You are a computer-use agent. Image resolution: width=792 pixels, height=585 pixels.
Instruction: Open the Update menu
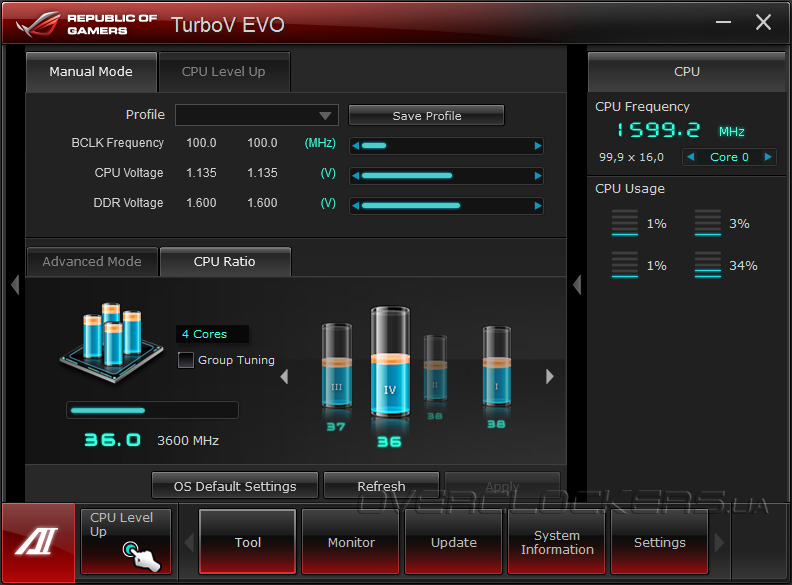coord(454,542)
